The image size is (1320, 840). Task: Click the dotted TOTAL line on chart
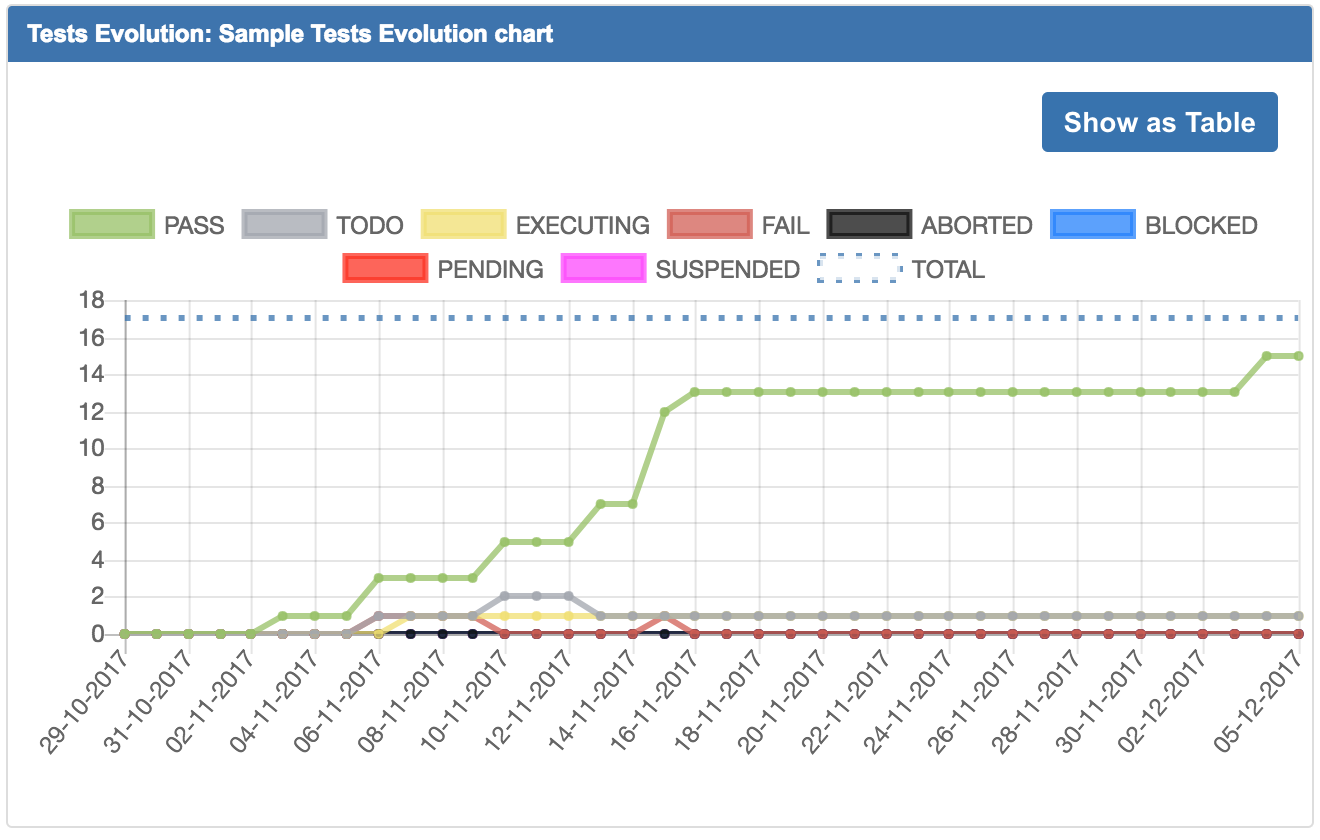coord(700,318)
